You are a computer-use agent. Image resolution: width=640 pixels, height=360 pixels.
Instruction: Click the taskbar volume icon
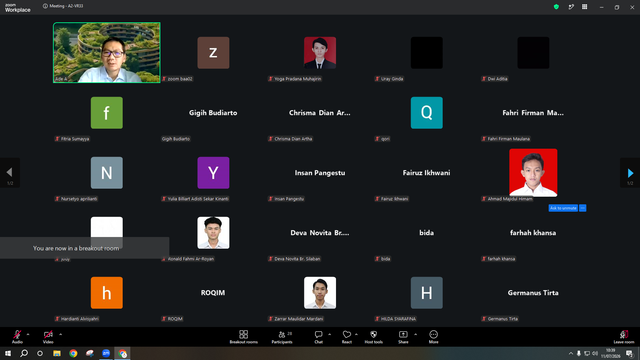click(595, 353)
